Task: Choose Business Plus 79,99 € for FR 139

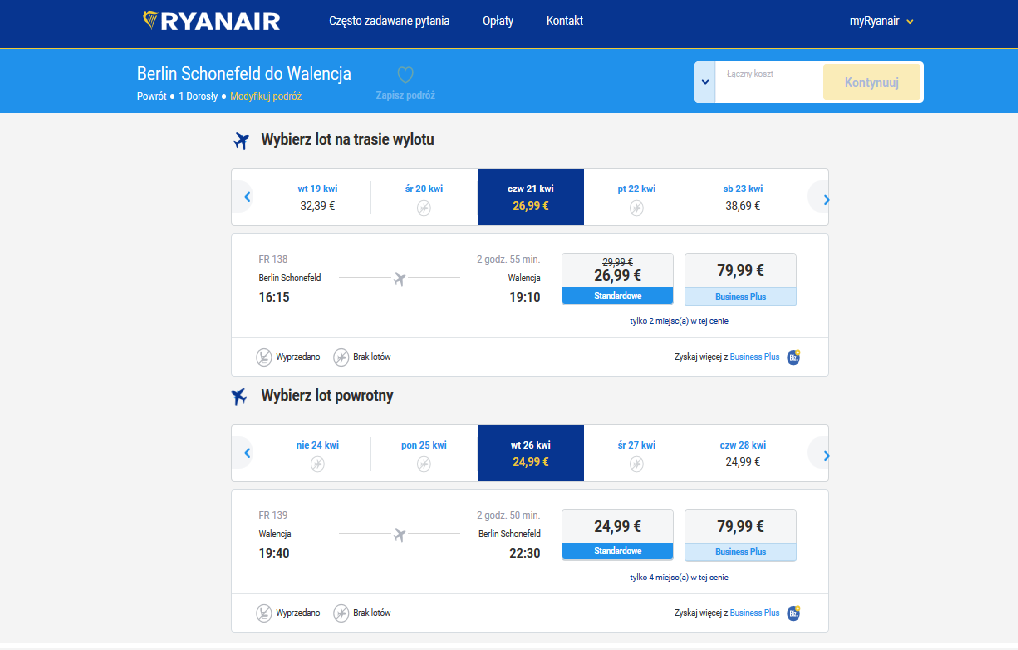Action: (x=741, y=535)
